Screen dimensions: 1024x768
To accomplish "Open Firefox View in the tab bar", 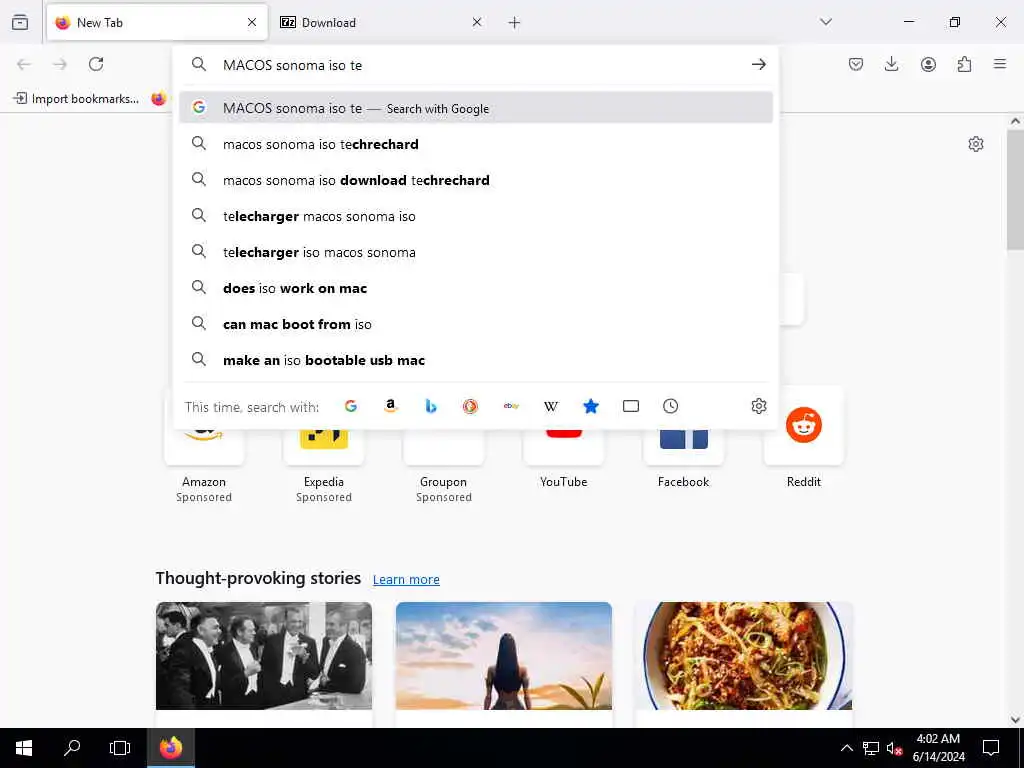I will [x=20, y=22].
